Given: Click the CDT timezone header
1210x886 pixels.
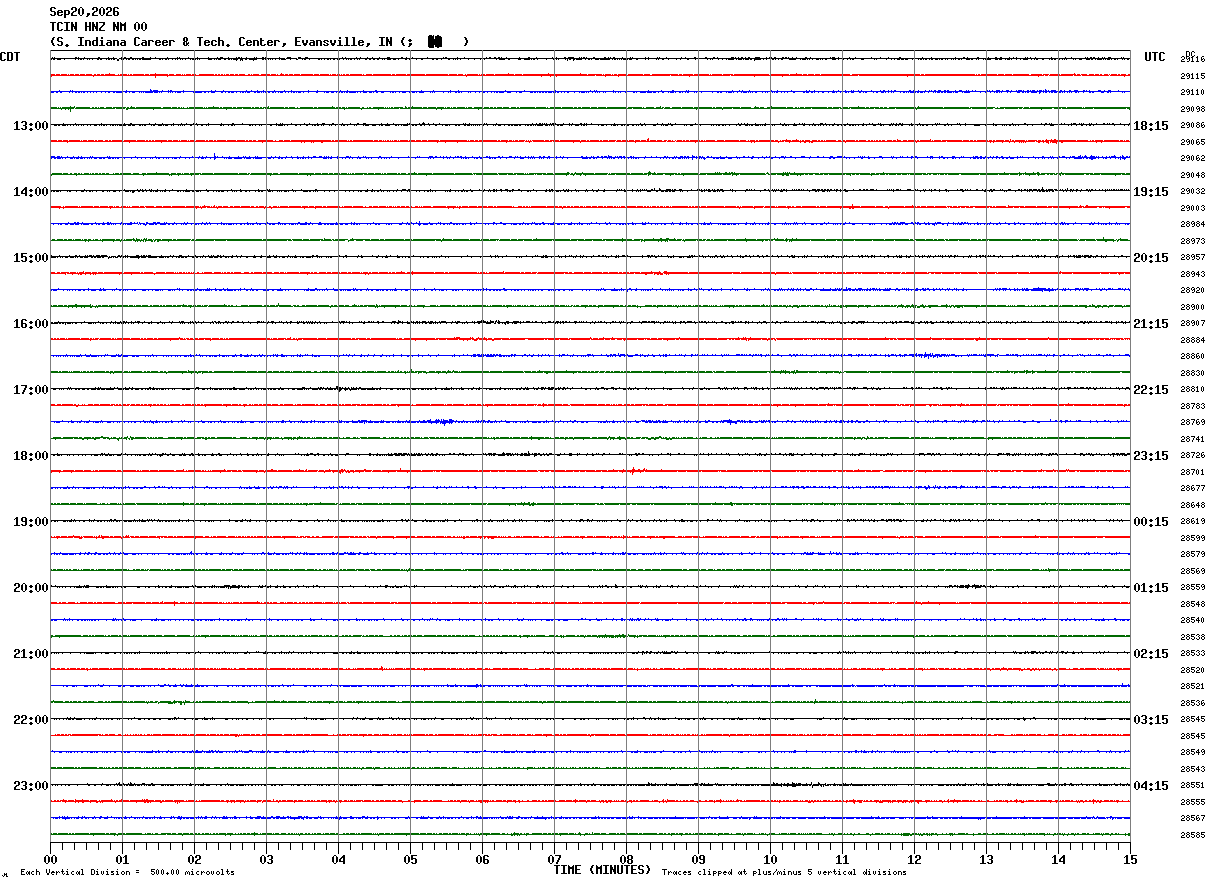Looking at the screenshot, I should click(x=10, y=57).
